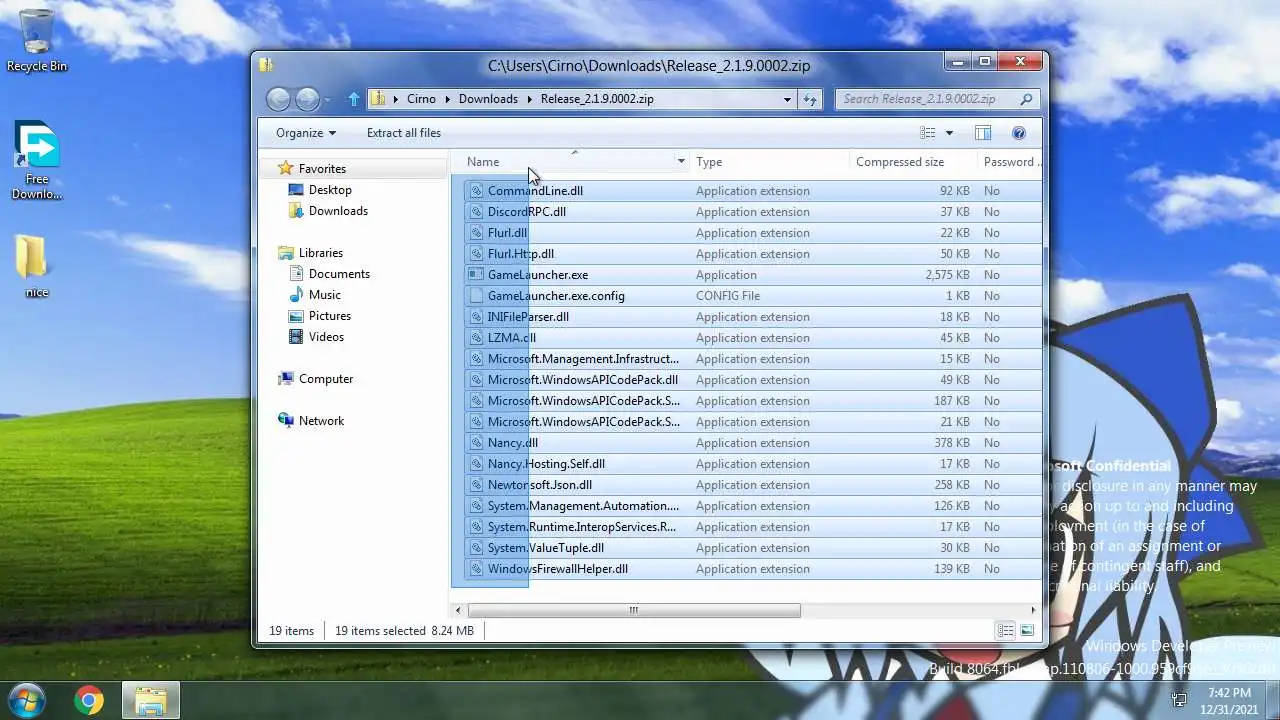Click the Back navigation arrow
The image size is (1280, 720).
pos(279,99)
